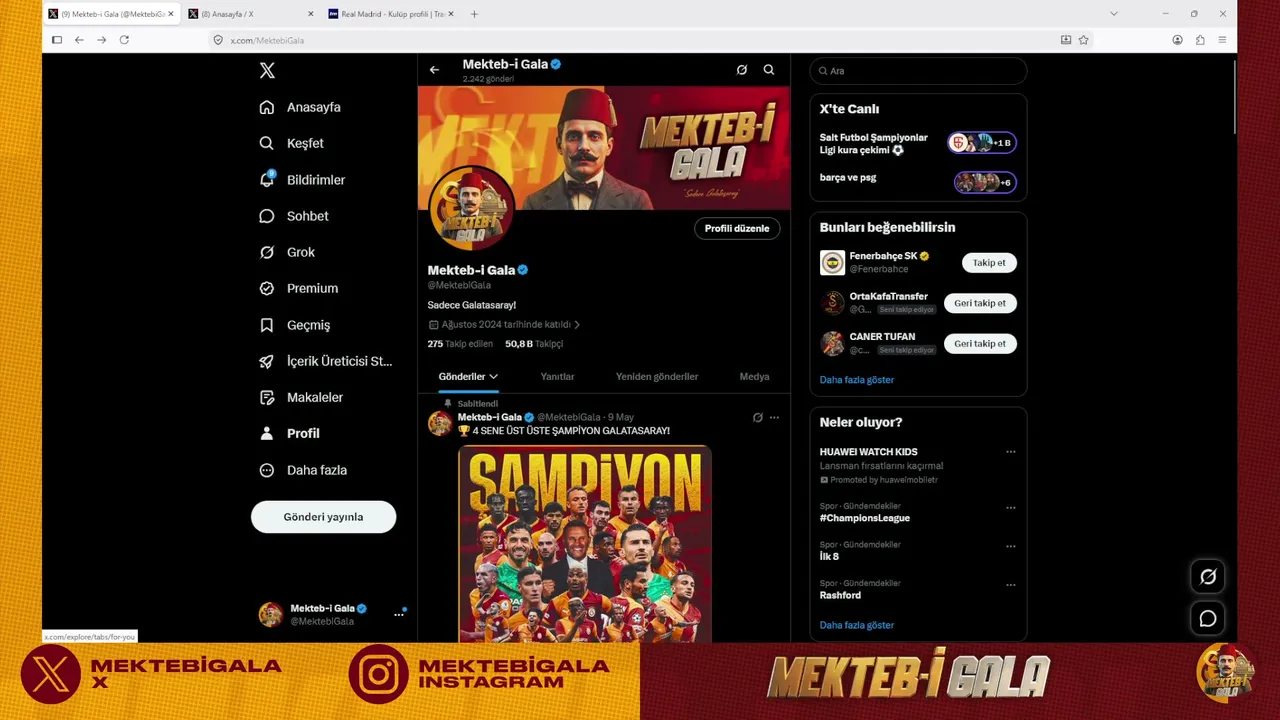Image resolution: width=1280 pixels, height=720 pixels.
Task: Open 275 Takip edilen list
Action: point(460,344)
